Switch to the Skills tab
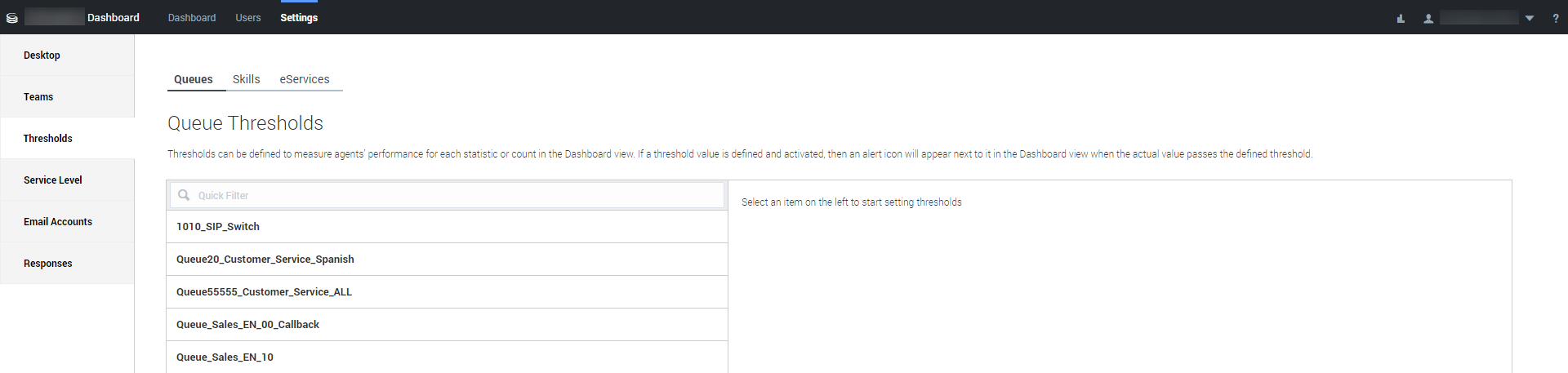The image size is (1568, 373). tap(246, 79)
